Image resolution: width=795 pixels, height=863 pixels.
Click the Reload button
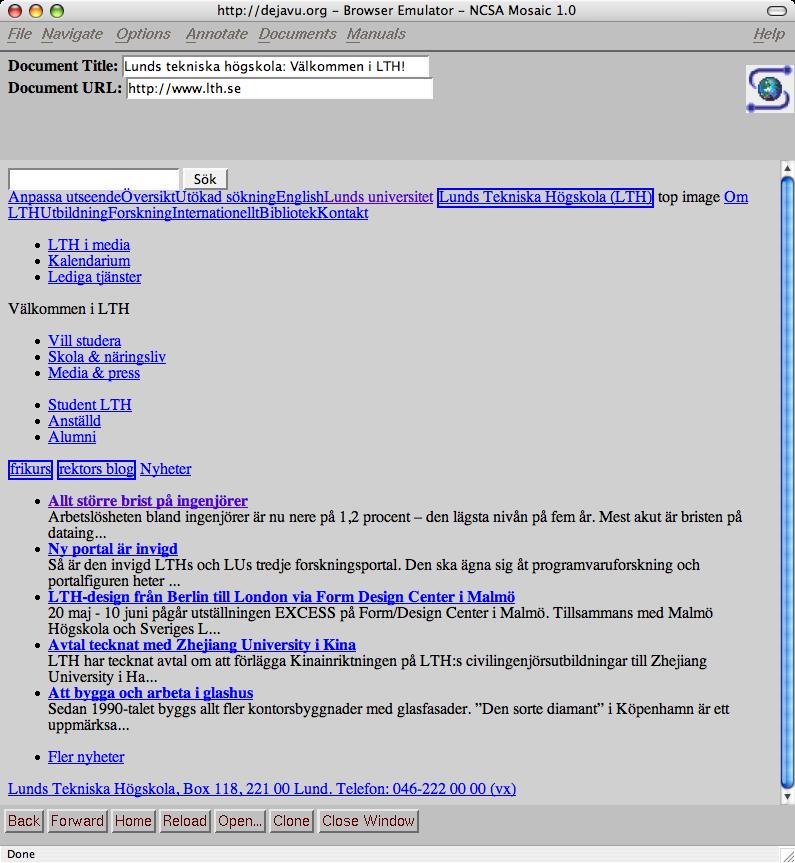[184, 821]
